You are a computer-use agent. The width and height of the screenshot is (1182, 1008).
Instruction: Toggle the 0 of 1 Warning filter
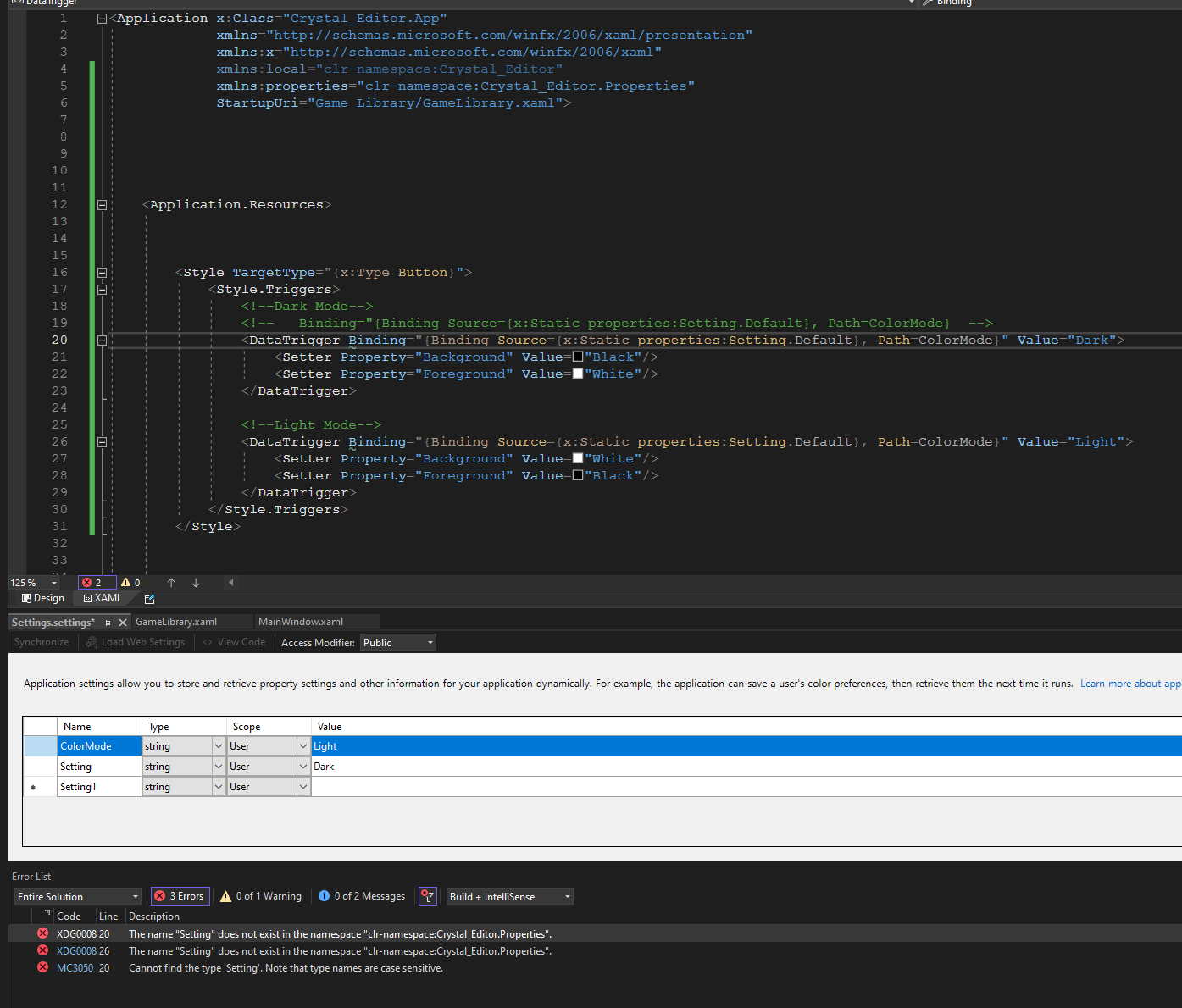pyautogui.click(x=261, y=896)
